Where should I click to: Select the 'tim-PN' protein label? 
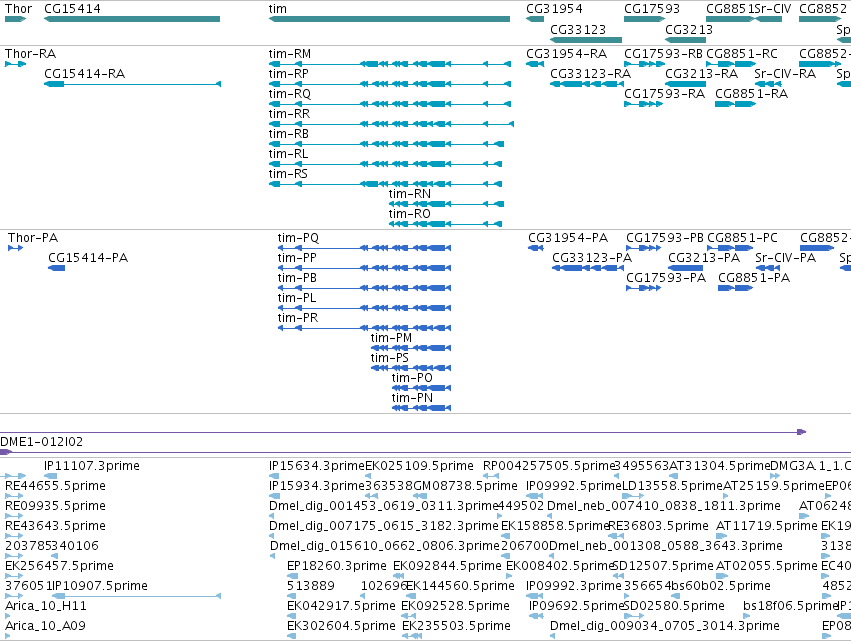[x=412, y=398]
